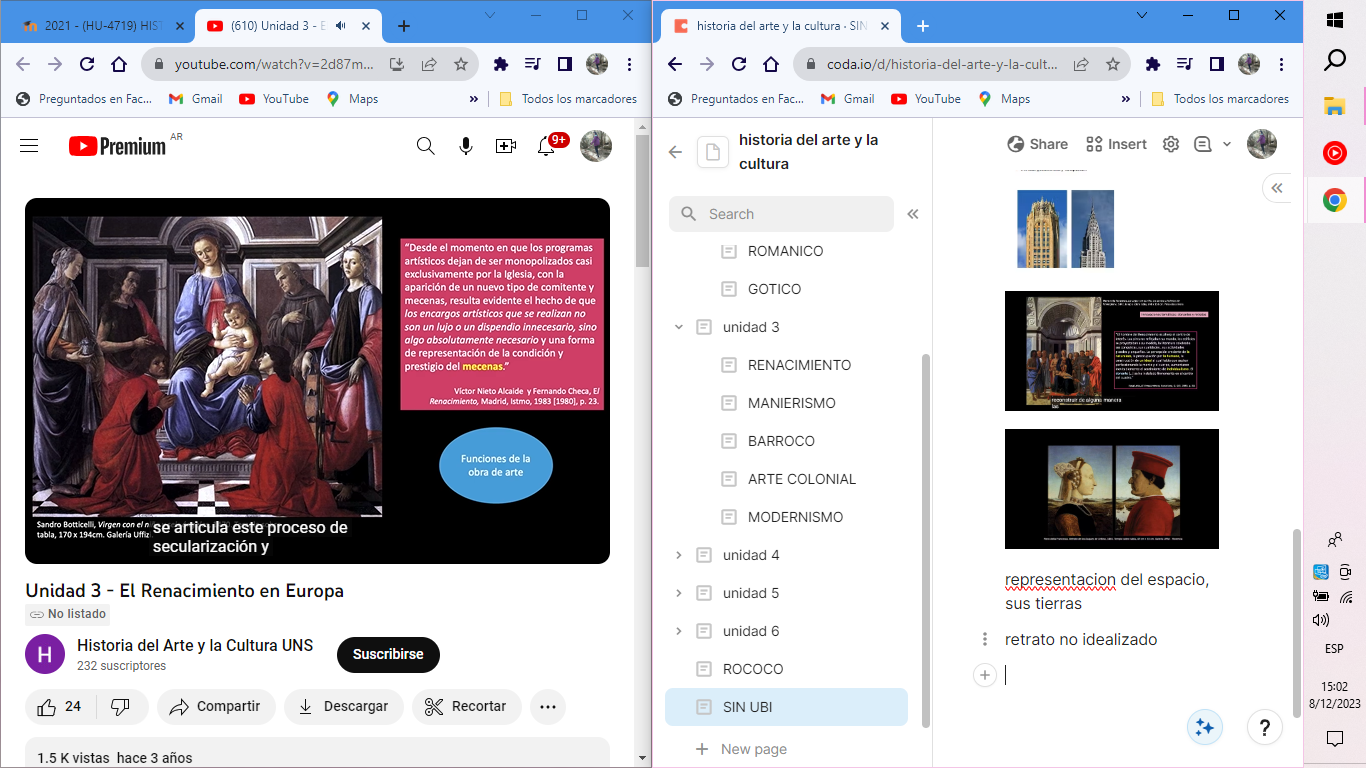Viewport: 1366px width, 768px height.
Task: Click Windows Start button
Action: pos(1335,20)
